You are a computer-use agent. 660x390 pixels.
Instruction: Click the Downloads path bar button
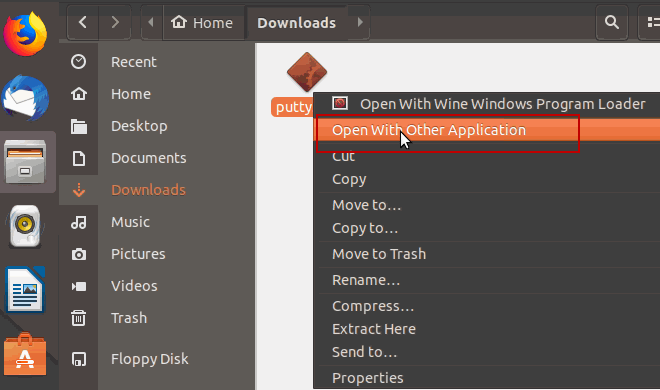(296, 22)
